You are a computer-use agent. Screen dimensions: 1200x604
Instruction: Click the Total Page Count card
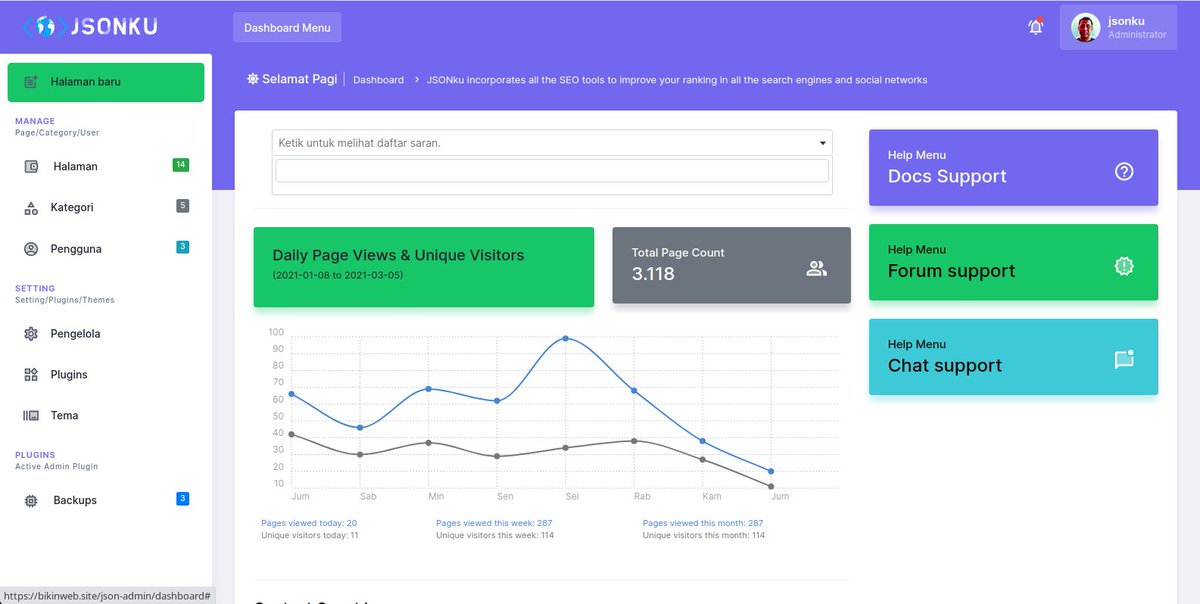click(731, 265)
